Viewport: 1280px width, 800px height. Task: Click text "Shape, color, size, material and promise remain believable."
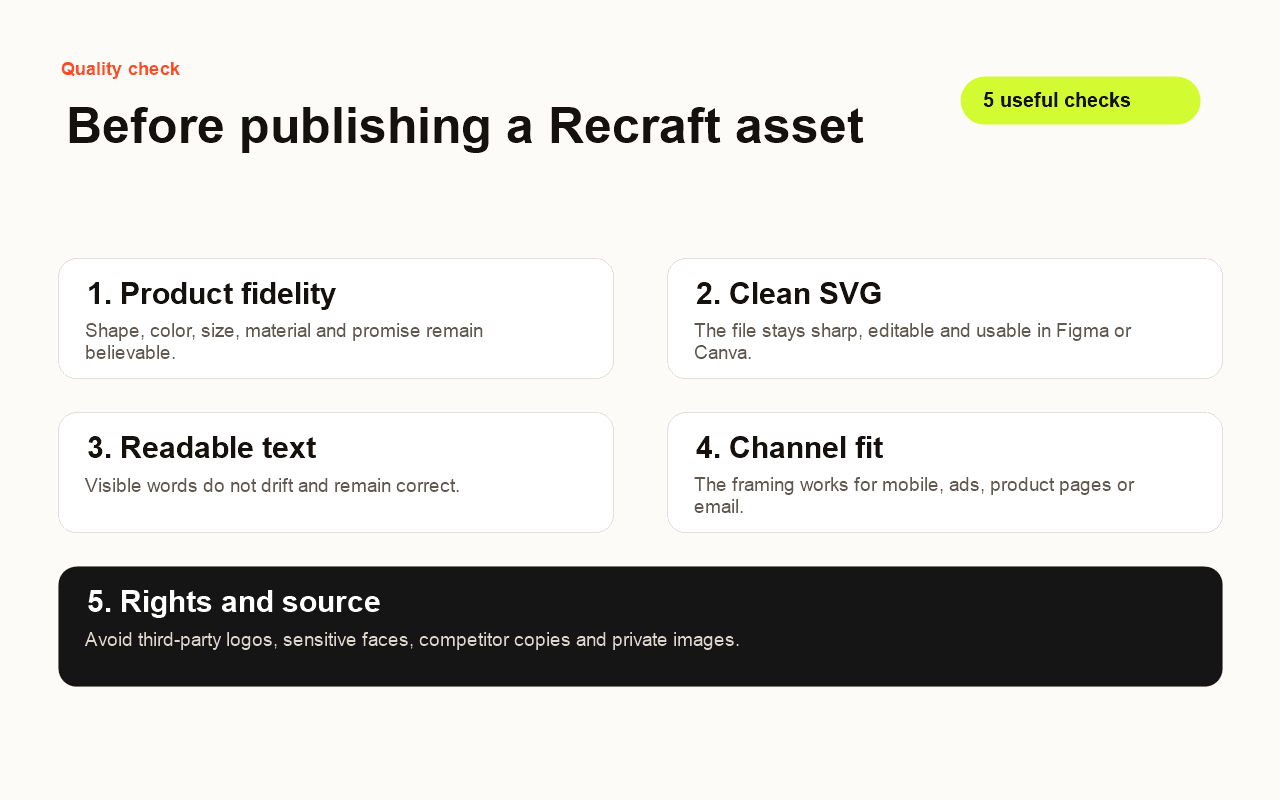click(284, 341)
